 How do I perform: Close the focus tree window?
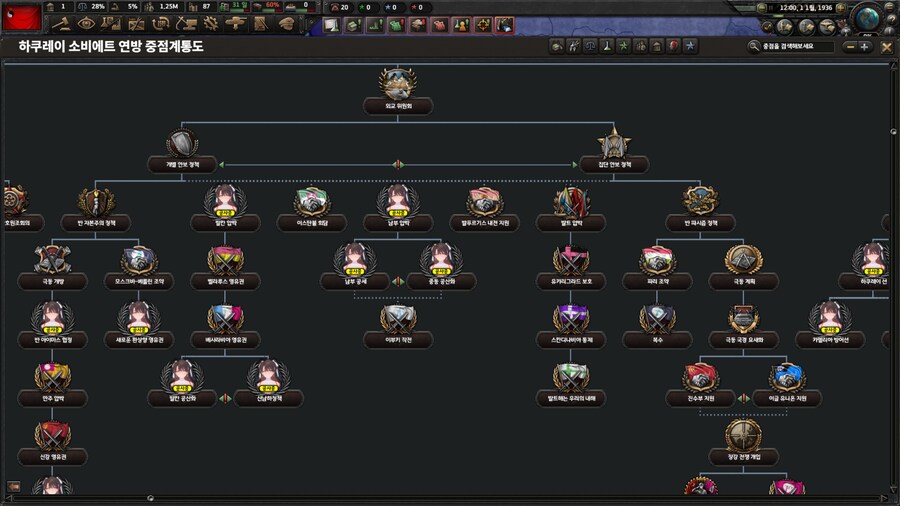click(x=886, y=46)
